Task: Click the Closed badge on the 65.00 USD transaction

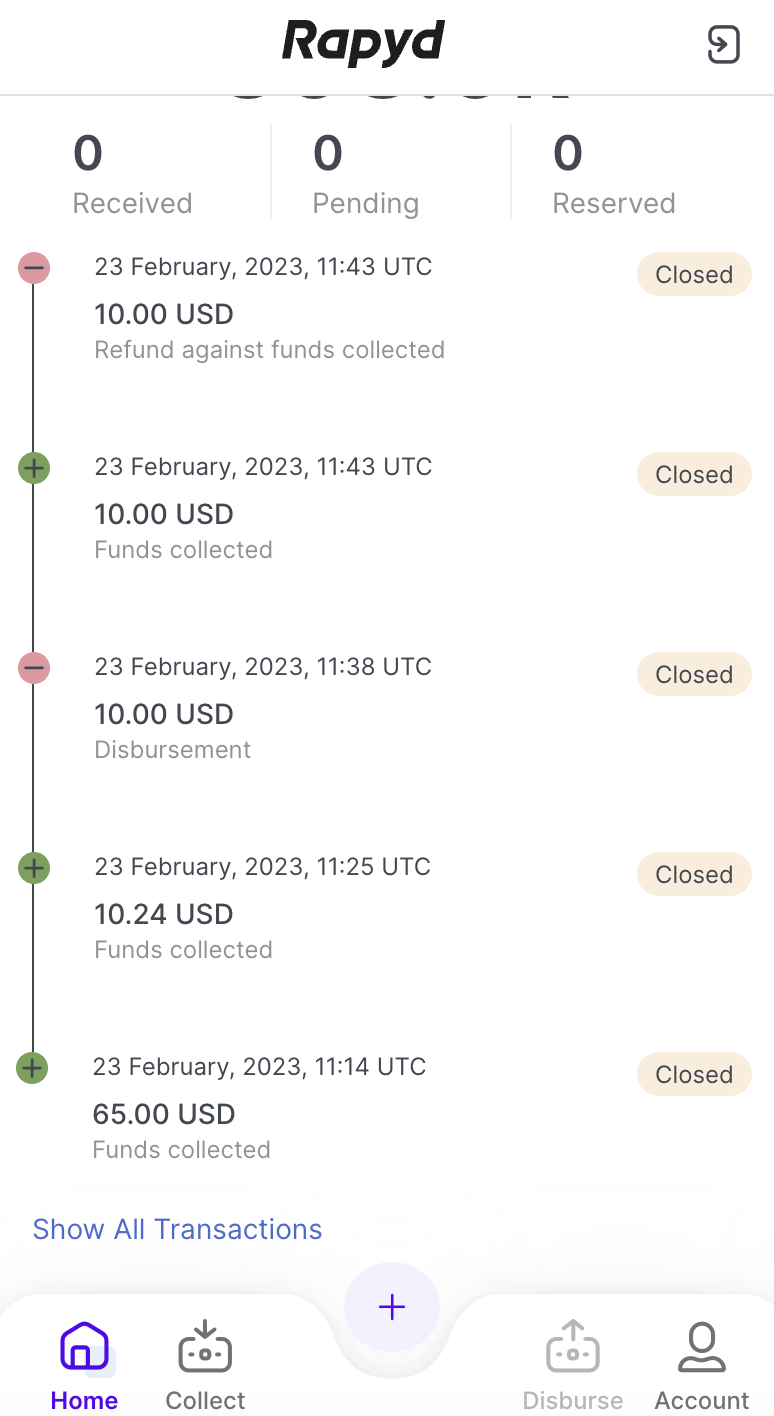Action: (694, 1075)
